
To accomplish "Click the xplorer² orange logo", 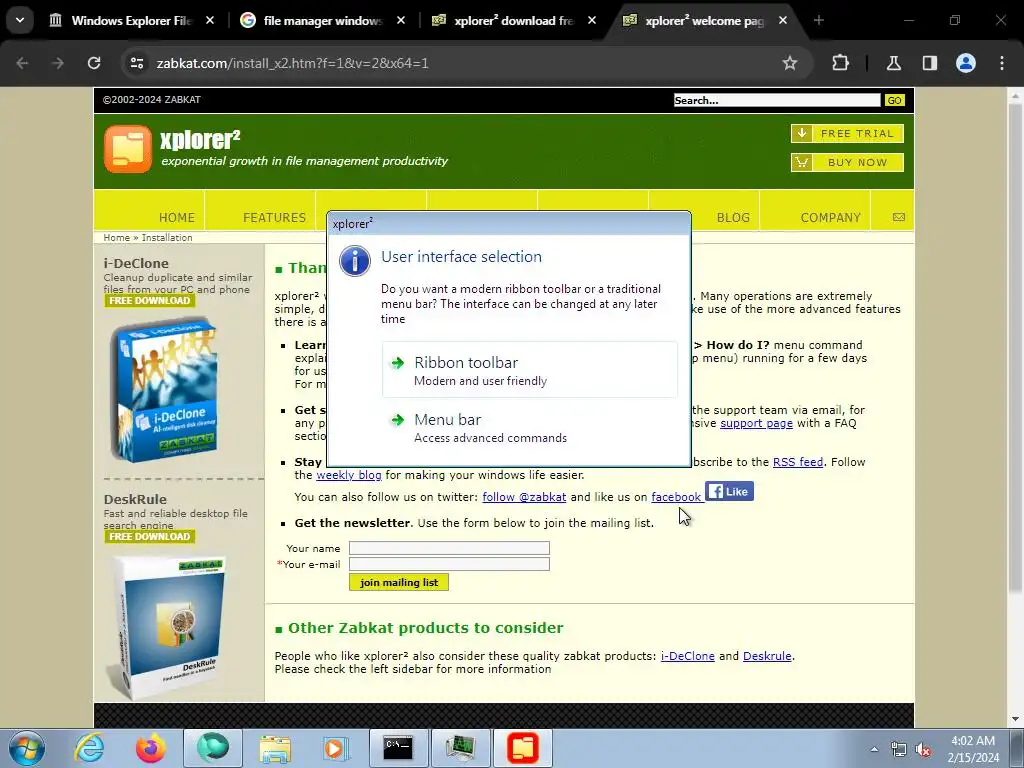I will click(128, 149).
